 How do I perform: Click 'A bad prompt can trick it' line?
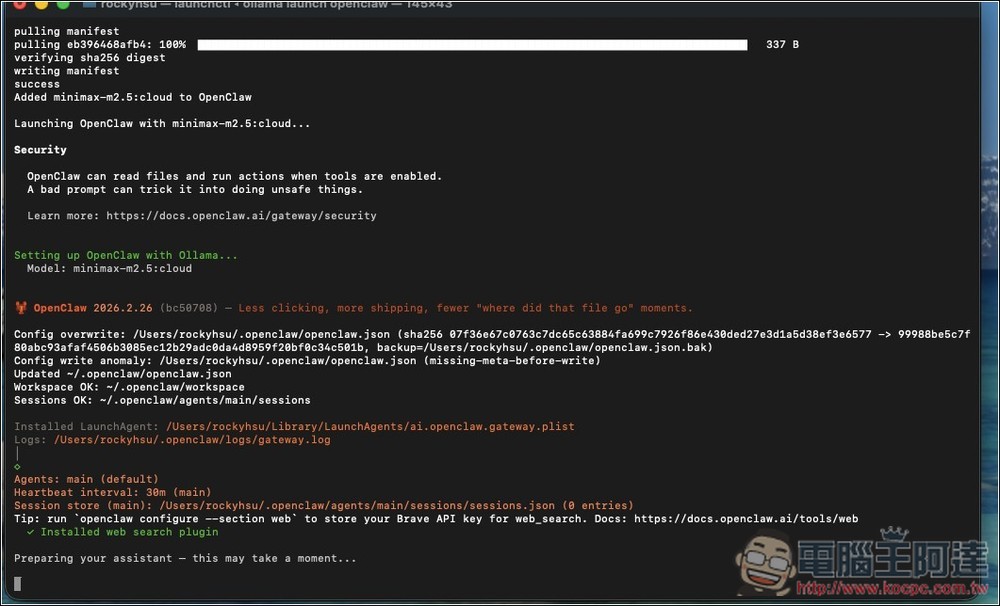195,189
